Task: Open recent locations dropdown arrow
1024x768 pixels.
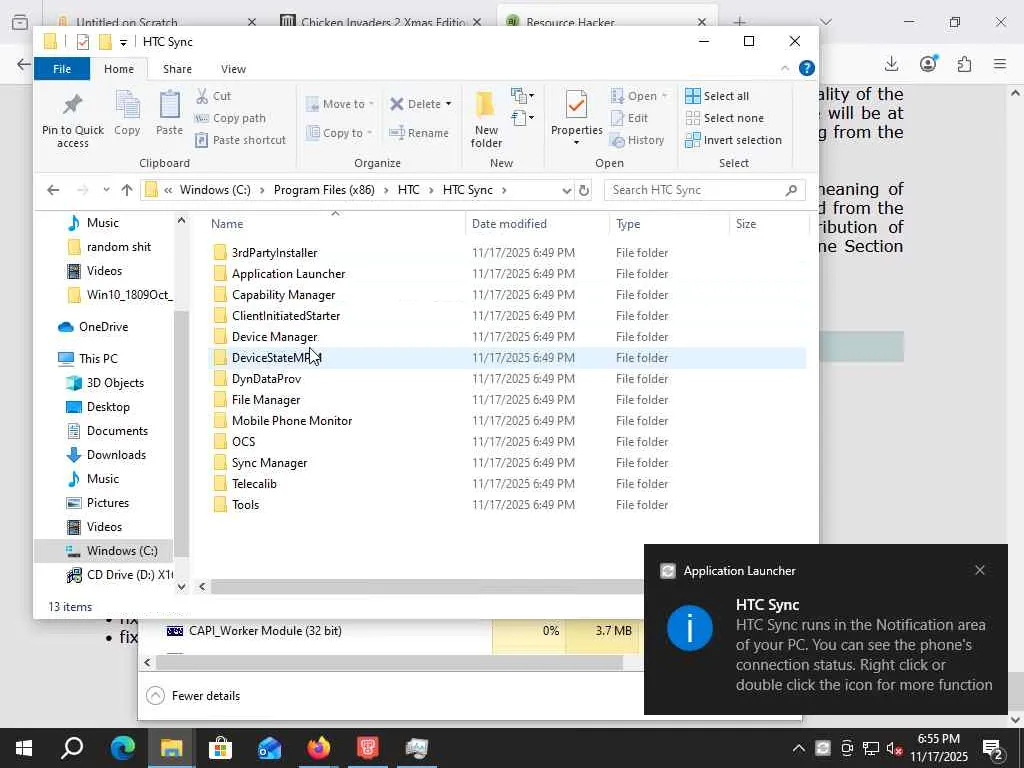Action: click(x=106, y=190)
